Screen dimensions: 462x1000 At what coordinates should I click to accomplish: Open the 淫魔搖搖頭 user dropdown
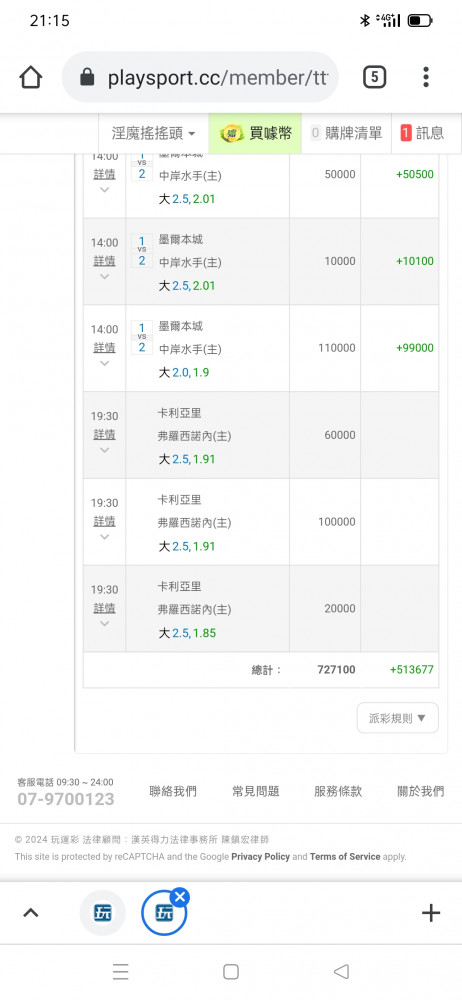[x=153, y=133]
